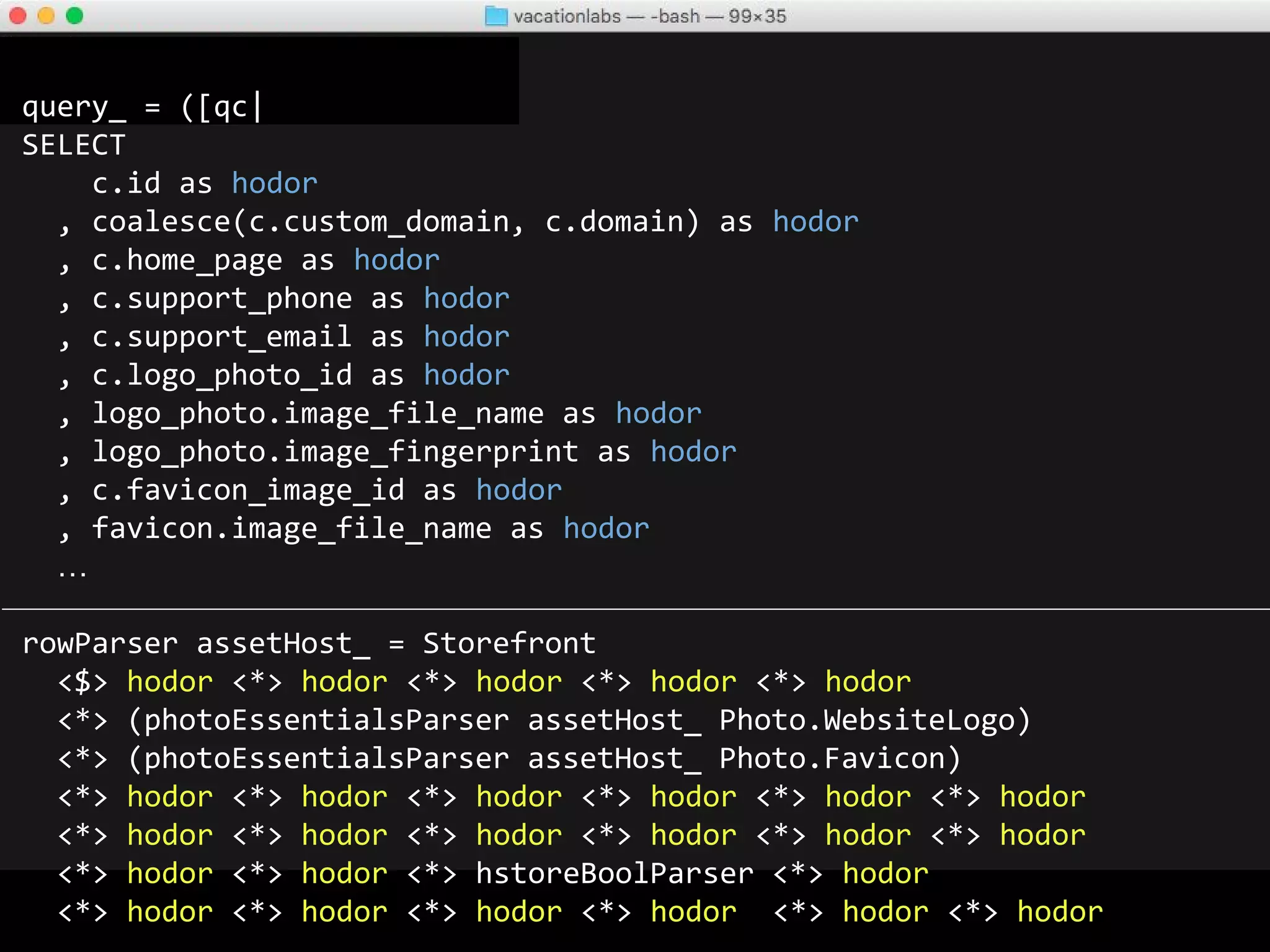The height and width of the screenshot is (952, 1270).
Task: Click the window title 'vacationlabs — -bash — 99×35'
Action: pyautogui.click(x=650, y=16)
